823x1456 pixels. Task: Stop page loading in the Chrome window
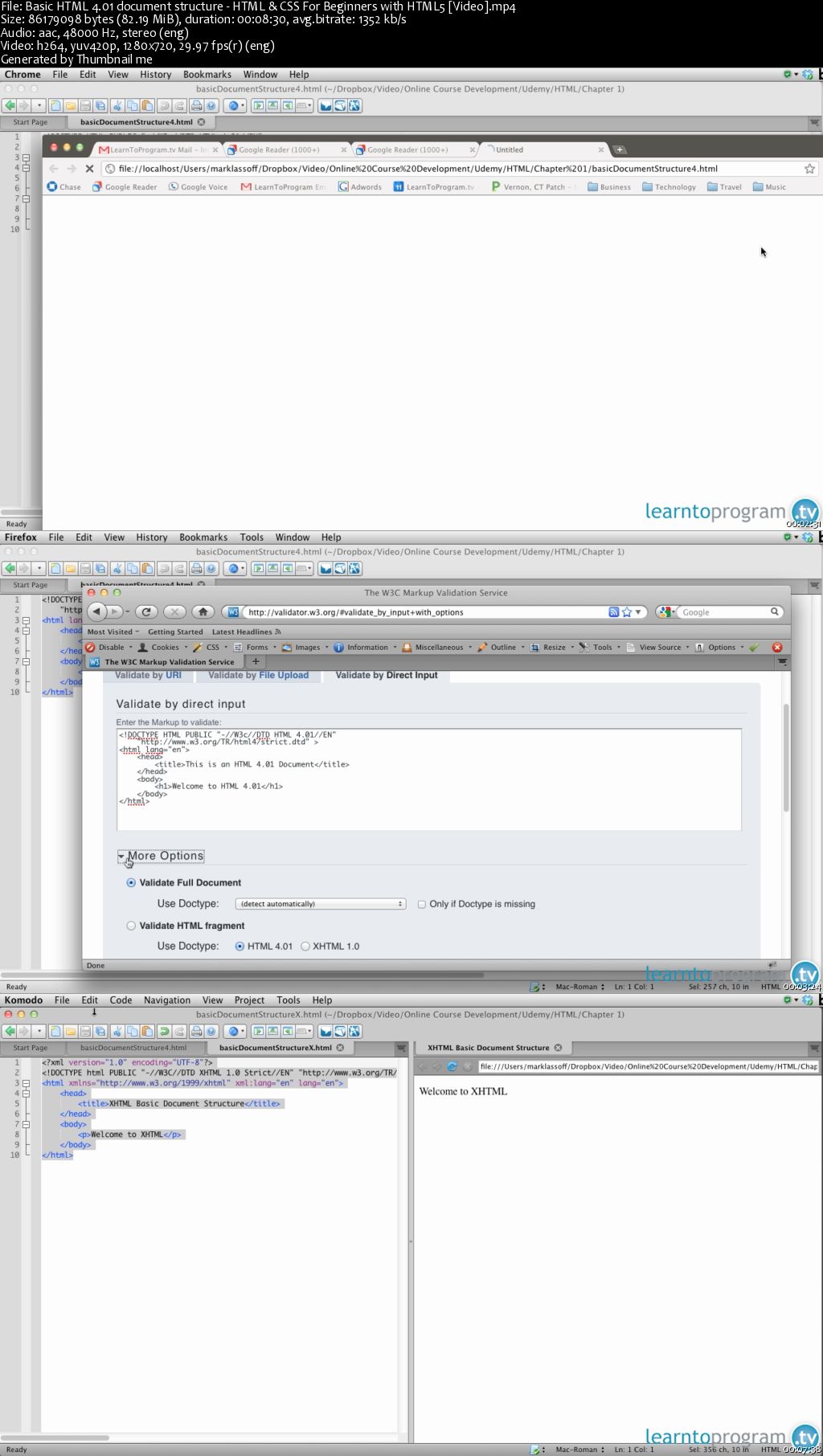point(89,169)
